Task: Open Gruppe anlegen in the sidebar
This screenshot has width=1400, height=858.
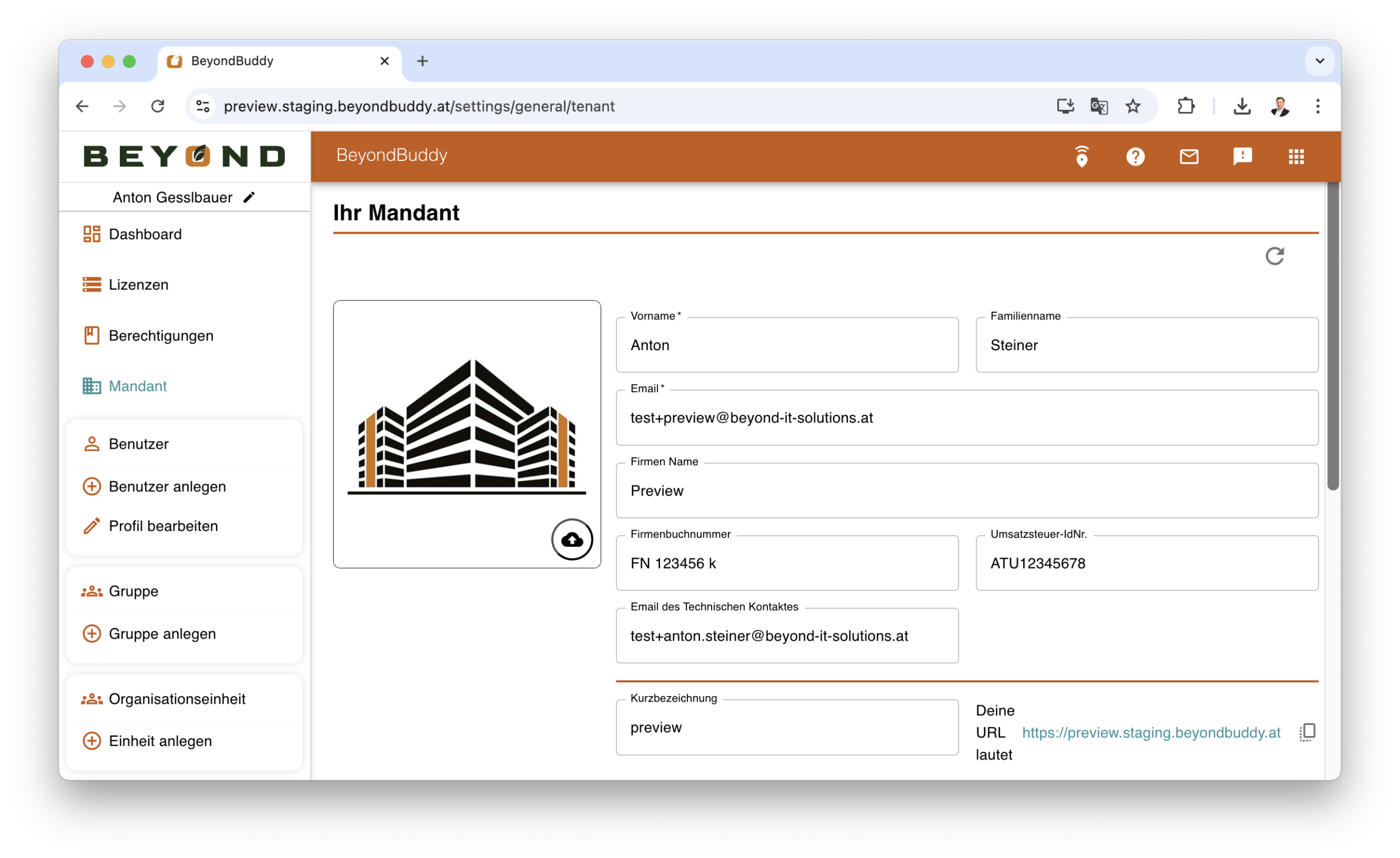Action: point(162,634)
